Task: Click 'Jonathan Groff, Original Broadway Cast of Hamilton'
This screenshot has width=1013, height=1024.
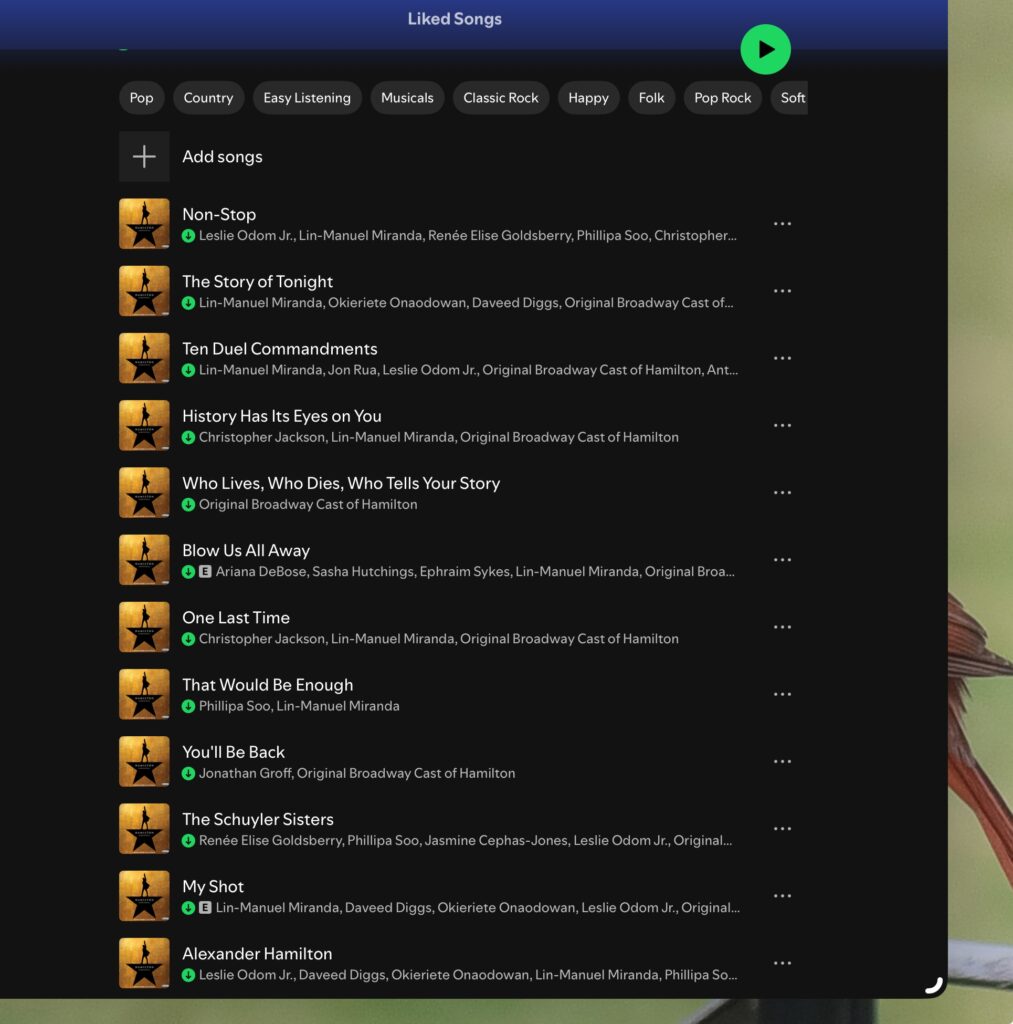Action: point(357,774)
